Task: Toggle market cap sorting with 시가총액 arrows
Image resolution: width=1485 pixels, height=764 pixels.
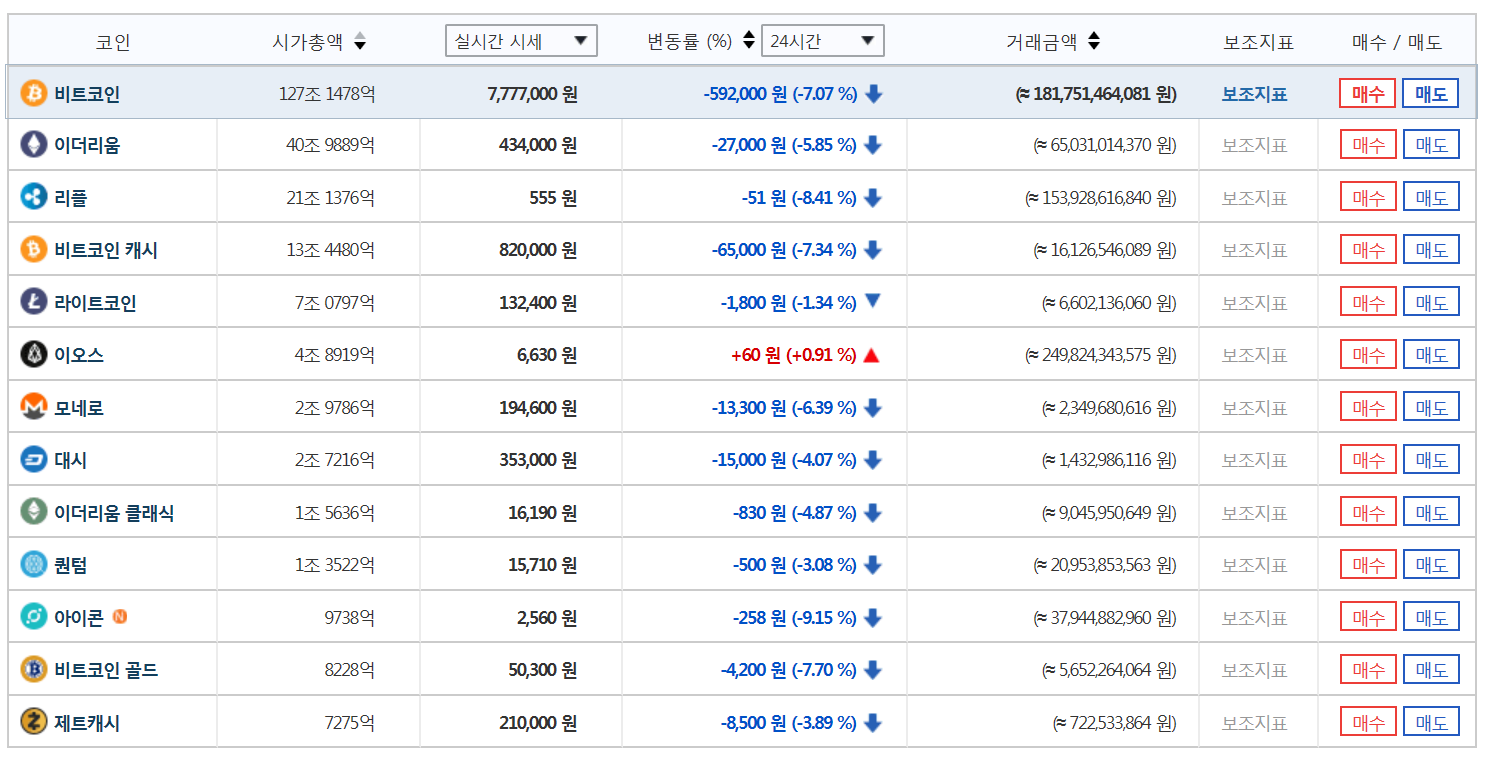Action: [x=361, y=41]
